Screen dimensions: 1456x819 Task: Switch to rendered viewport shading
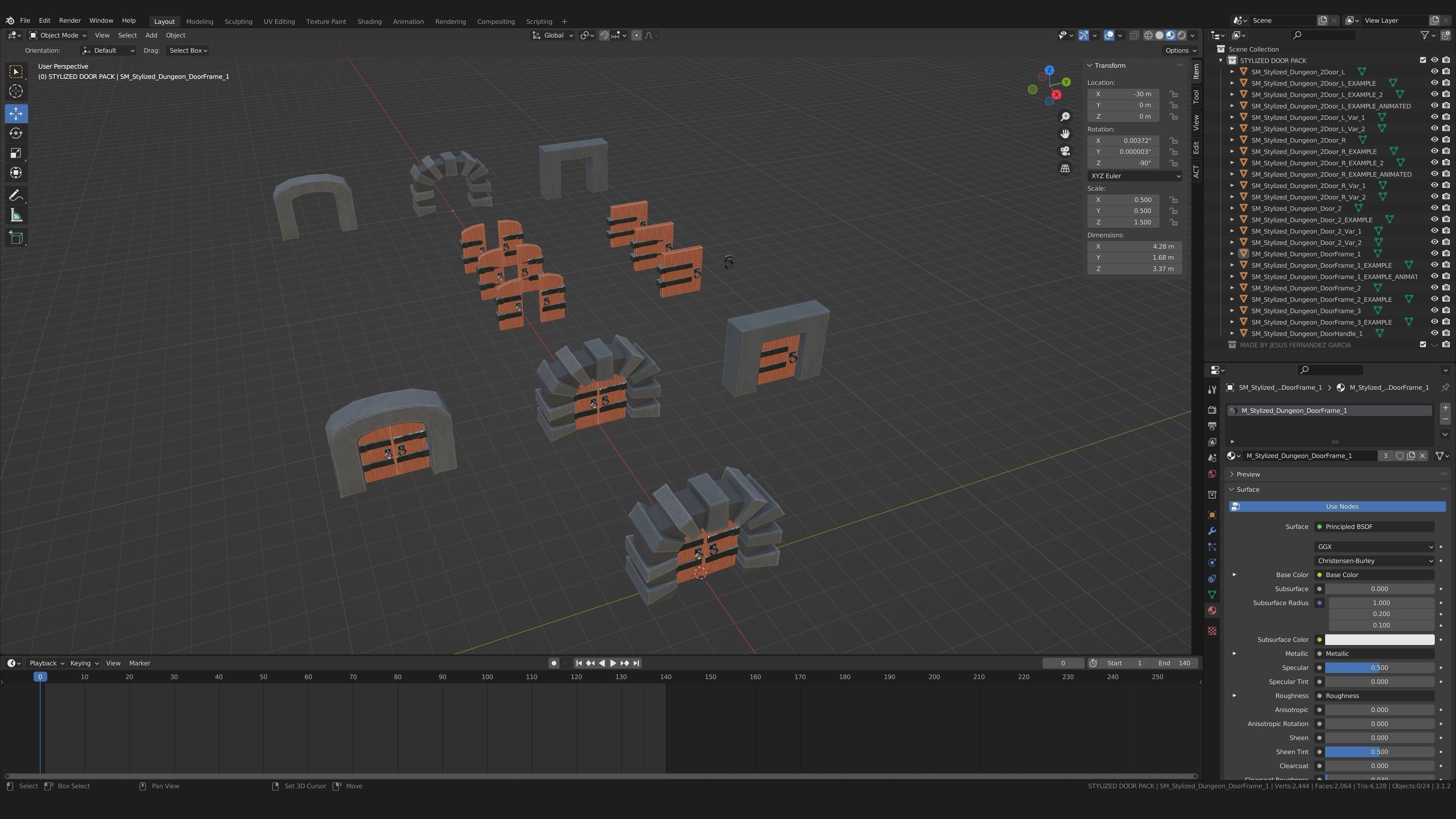click(1181, 35)
